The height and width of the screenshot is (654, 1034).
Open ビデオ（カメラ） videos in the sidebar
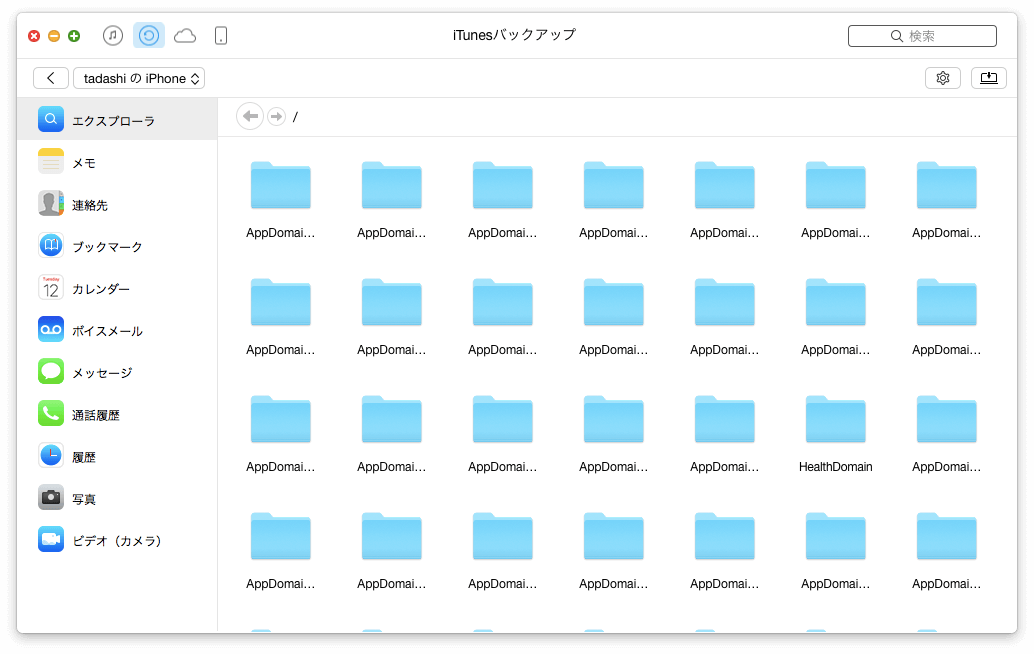pyautogui.click(x=117, y=541)
